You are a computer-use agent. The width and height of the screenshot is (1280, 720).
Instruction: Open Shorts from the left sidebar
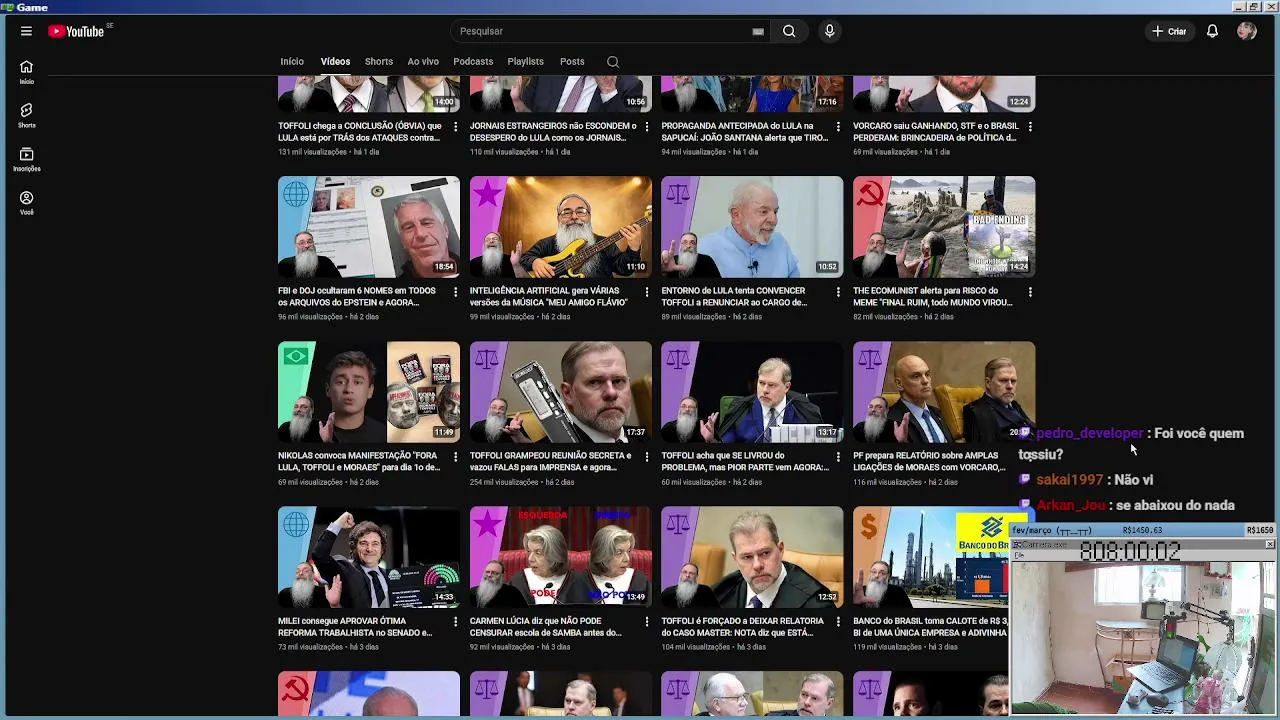(x=26, y=115)
